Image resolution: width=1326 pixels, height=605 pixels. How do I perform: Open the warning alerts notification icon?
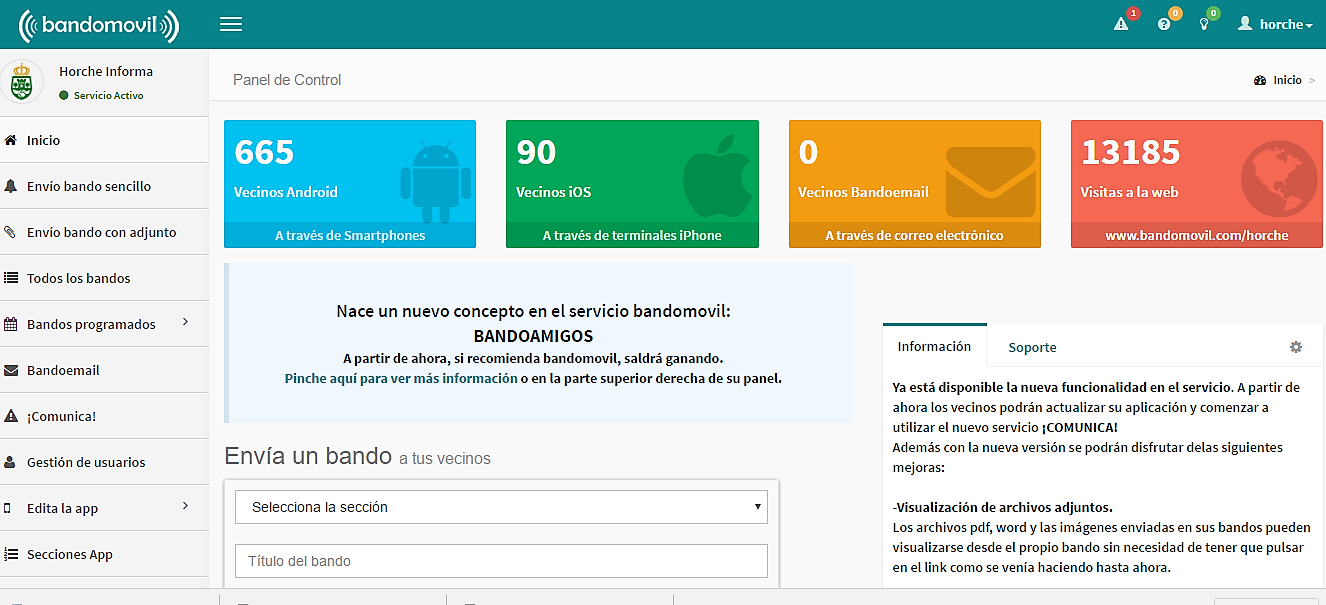1121,24
